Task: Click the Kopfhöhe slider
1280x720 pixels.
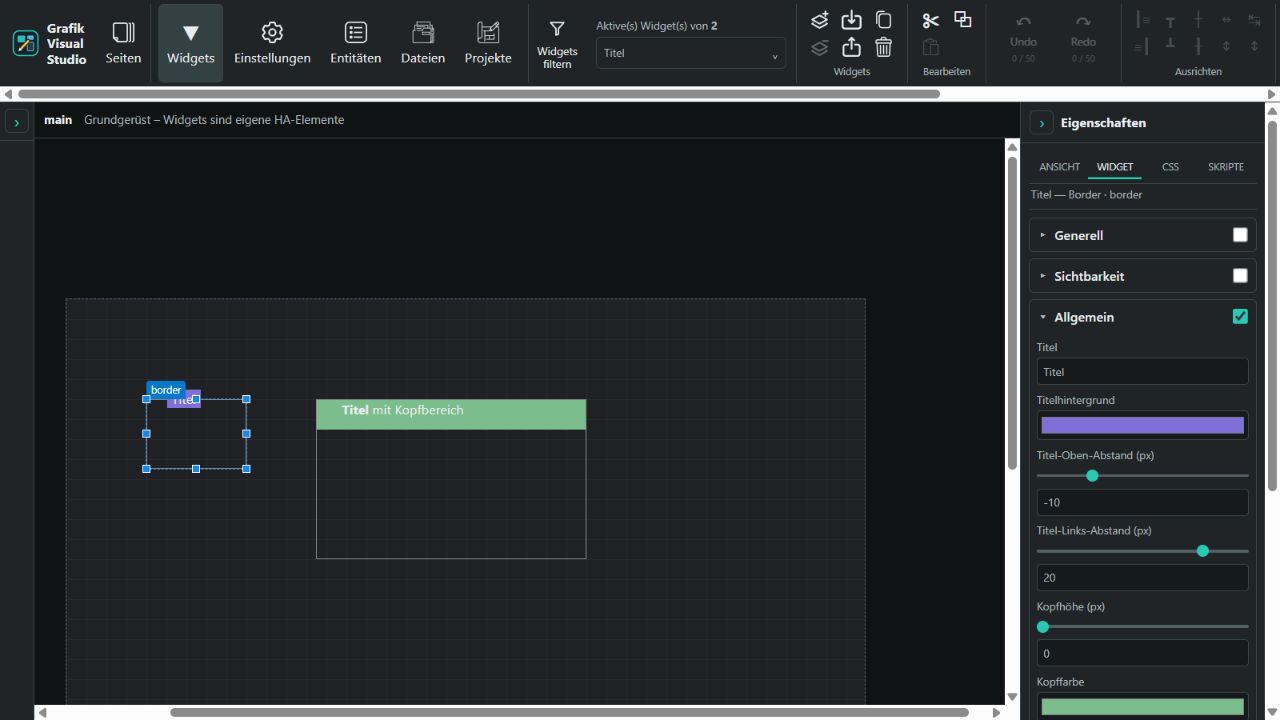Action: pos(1143,627)
